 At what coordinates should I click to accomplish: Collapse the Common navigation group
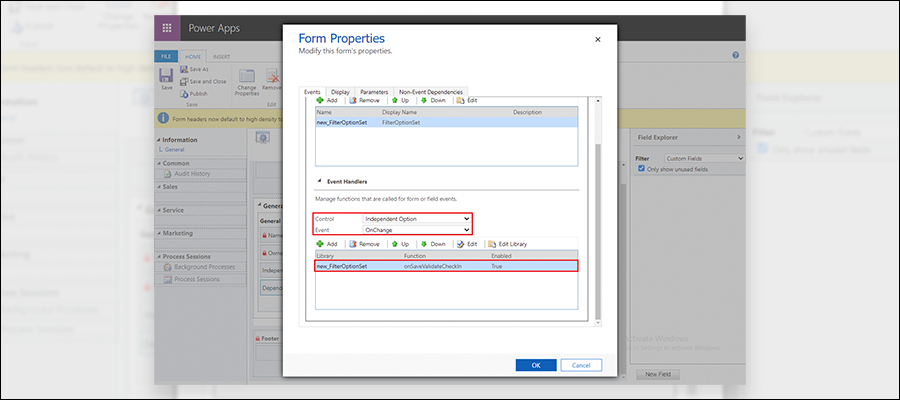(x=159, y=163)
